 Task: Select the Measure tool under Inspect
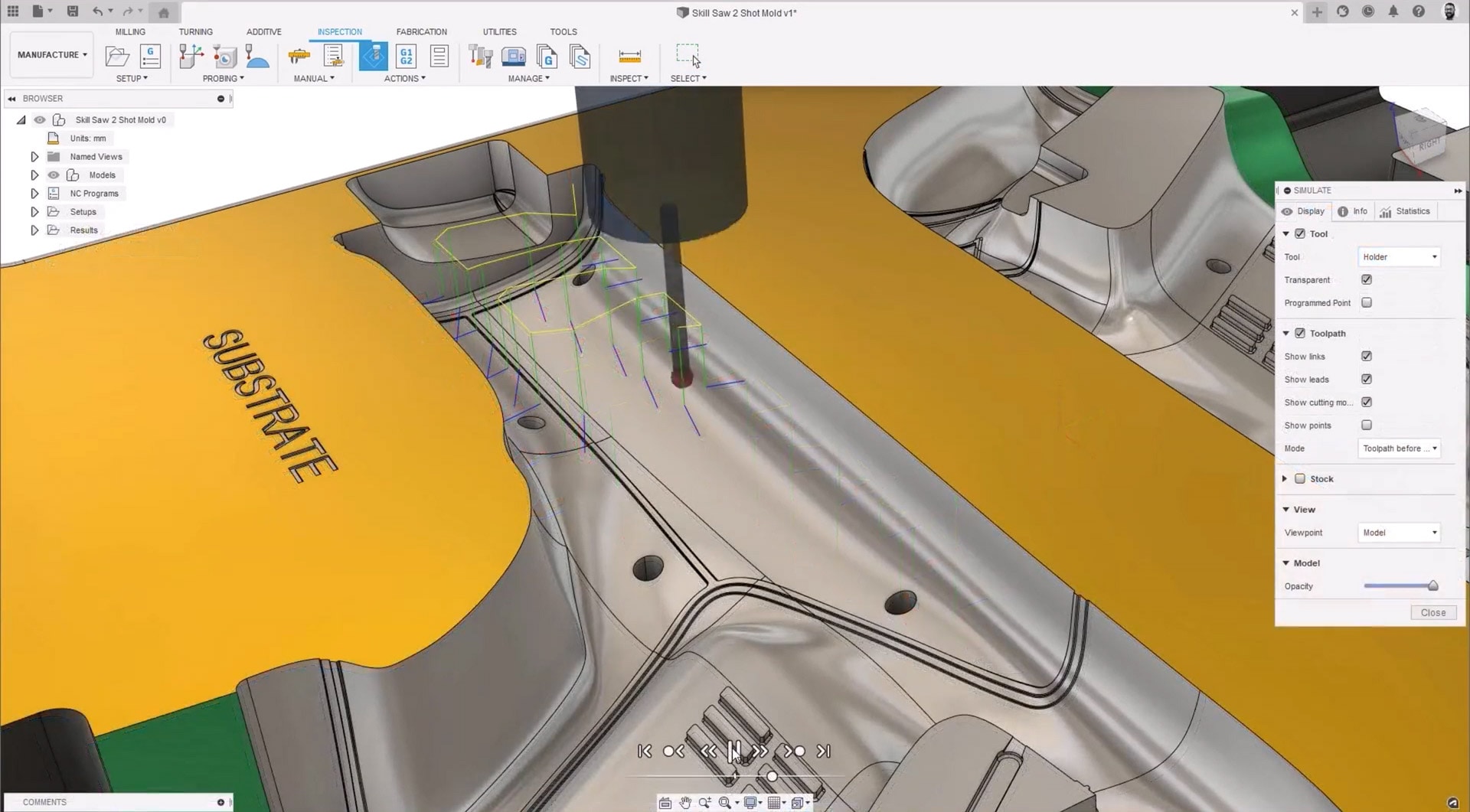point(629,57)
